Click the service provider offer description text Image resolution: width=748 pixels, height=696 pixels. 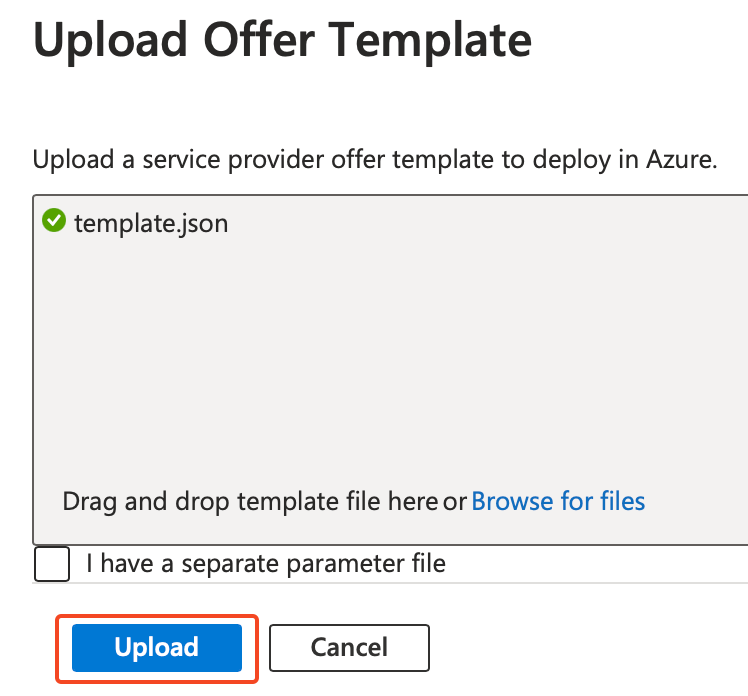coord(375,160)
